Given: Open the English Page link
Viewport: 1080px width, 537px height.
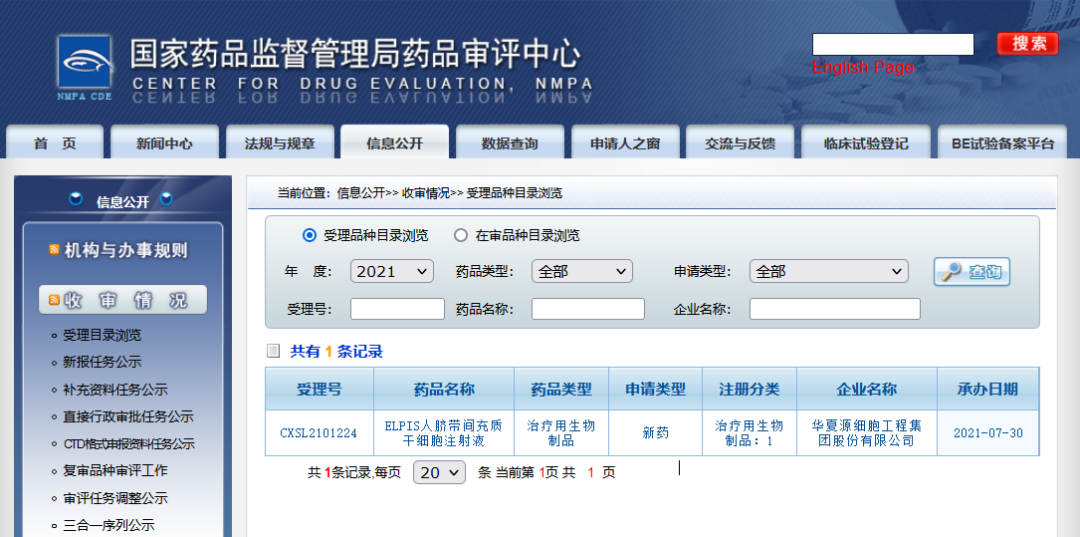Looking at the screenshot, I should tap(862, 67).
